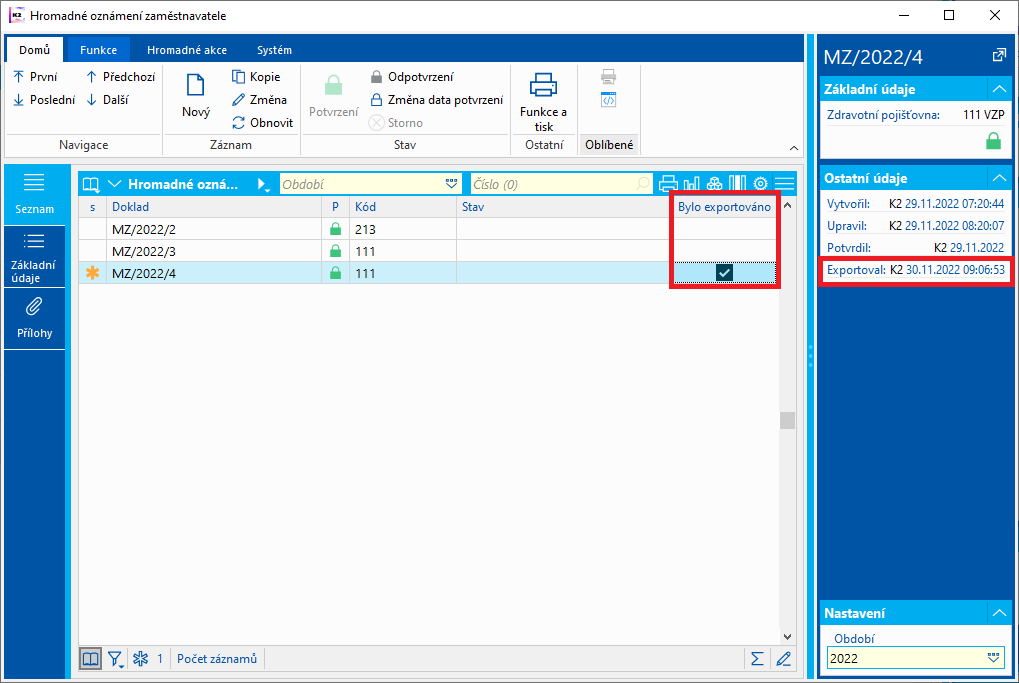Open Funkce a tisk

tap(543, 101)
